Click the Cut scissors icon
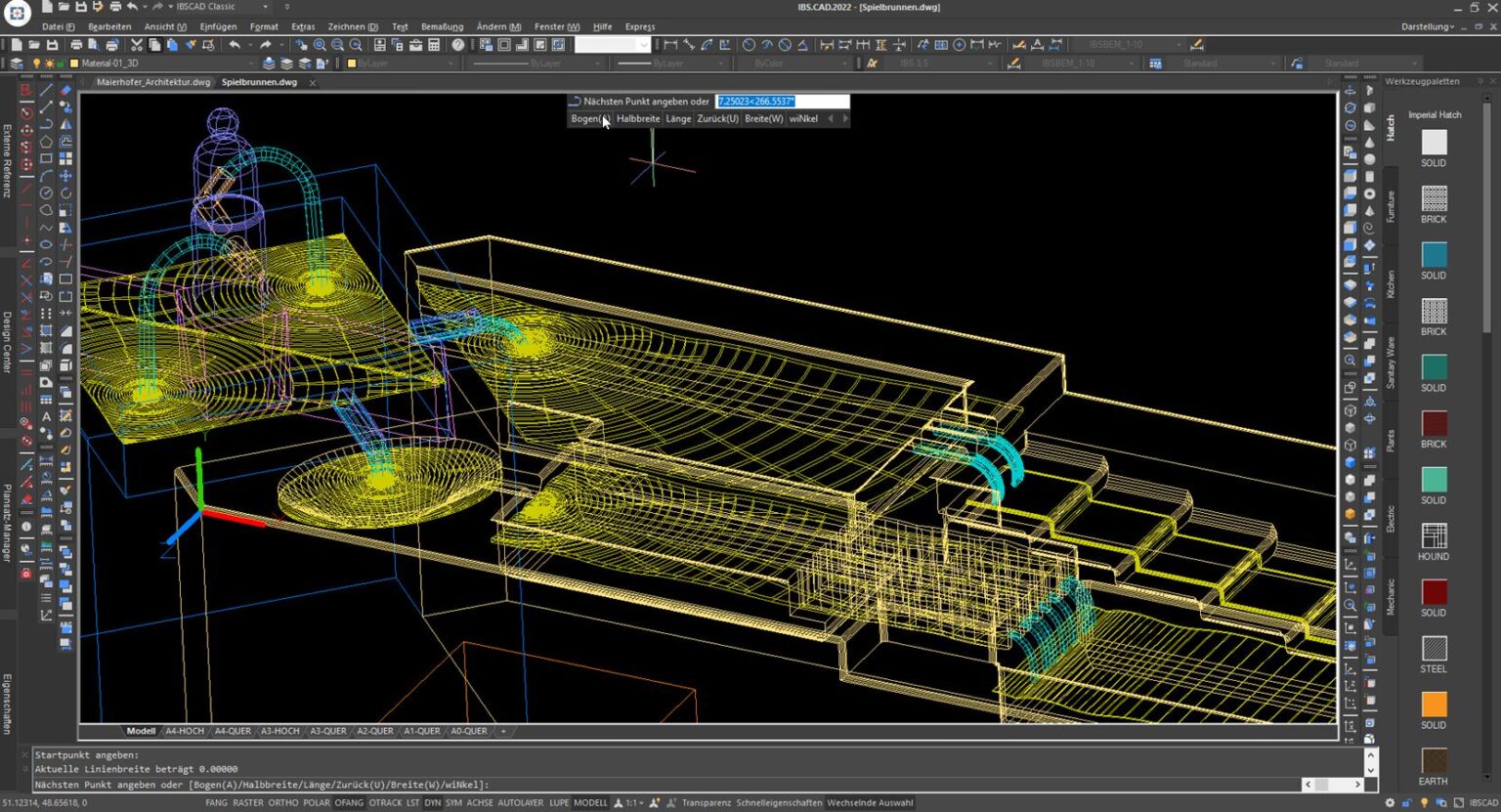 [137, 45]
